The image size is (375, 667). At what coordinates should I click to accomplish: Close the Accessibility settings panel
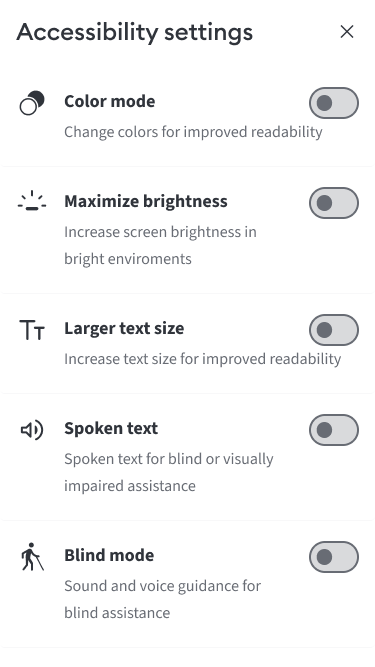[347, 31]
